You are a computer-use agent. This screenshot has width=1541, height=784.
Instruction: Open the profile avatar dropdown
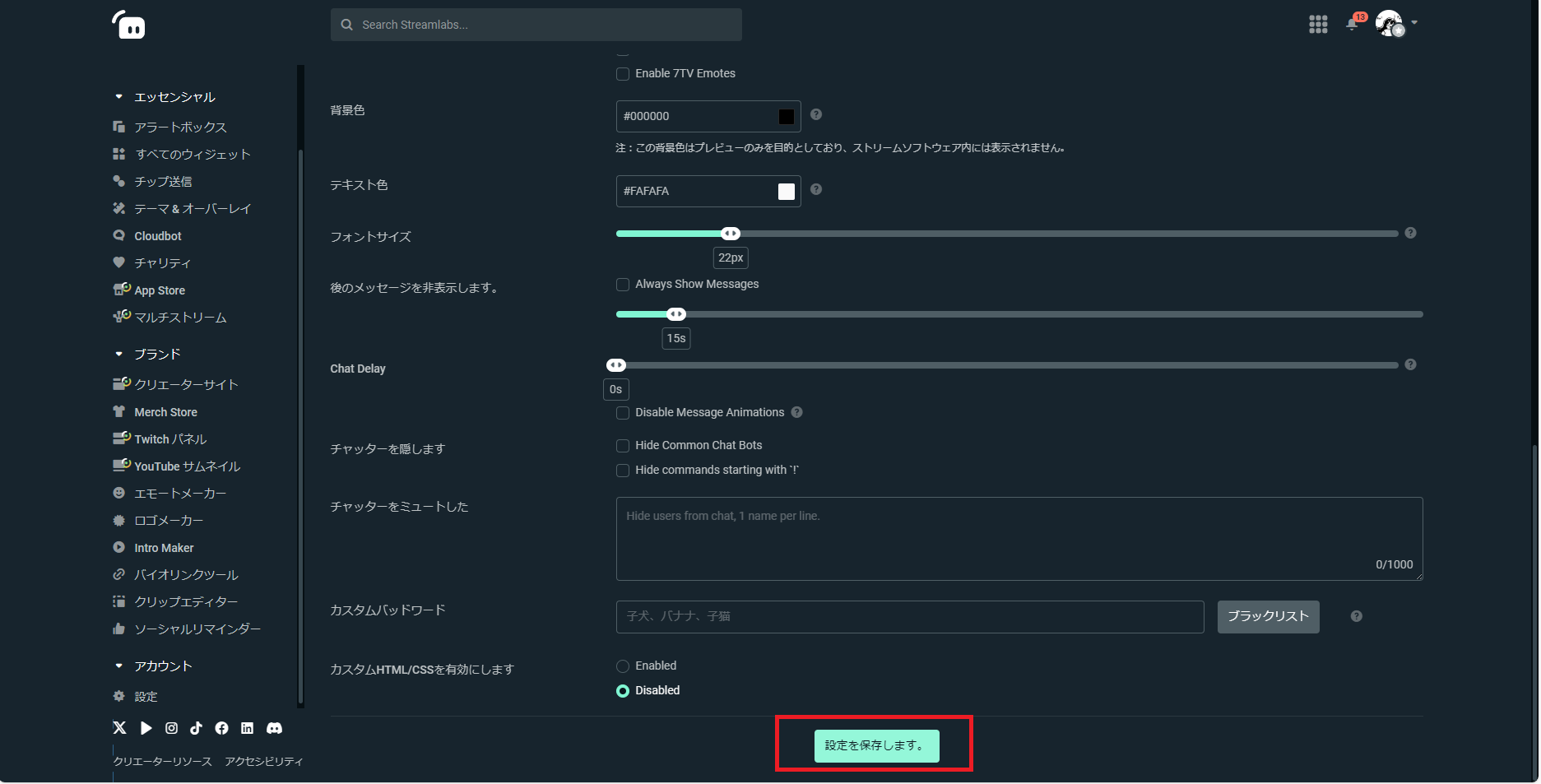click(x=1396, y=24)
